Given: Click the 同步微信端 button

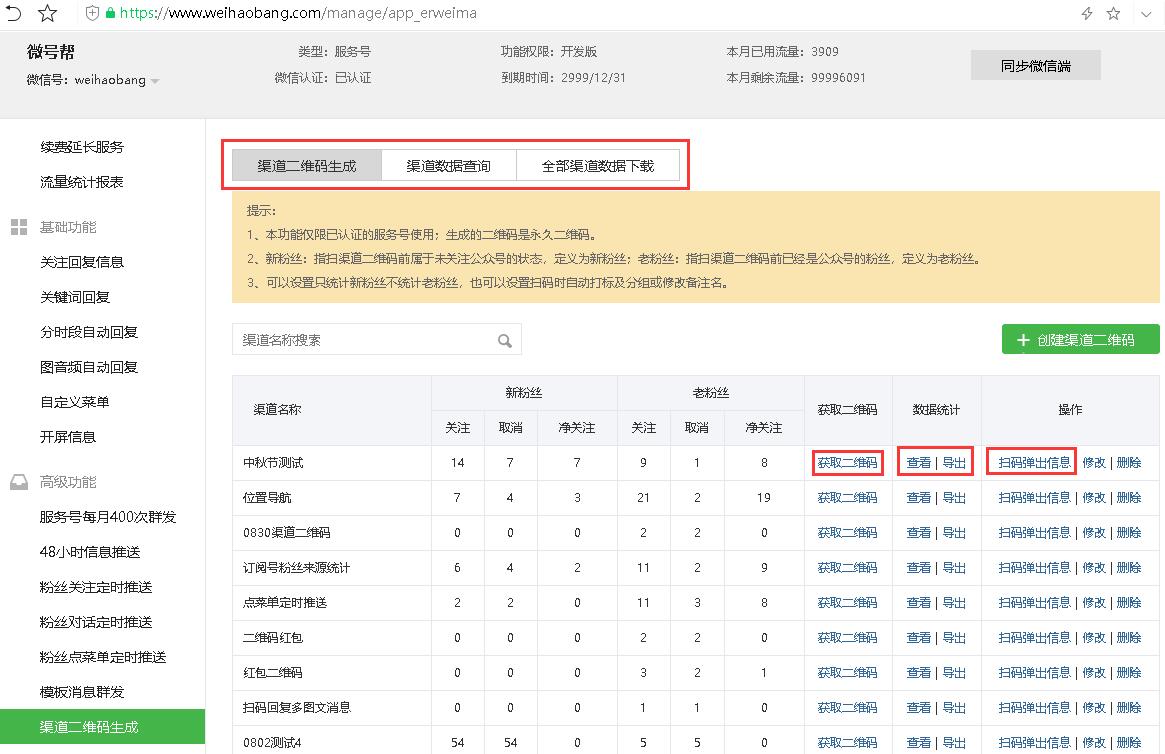Looking at the screenshot, I should (1035, 65).
